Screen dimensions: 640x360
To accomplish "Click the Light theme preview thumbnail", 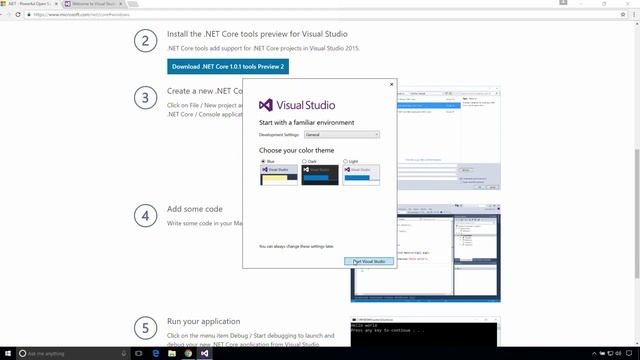I will point(361,175).
